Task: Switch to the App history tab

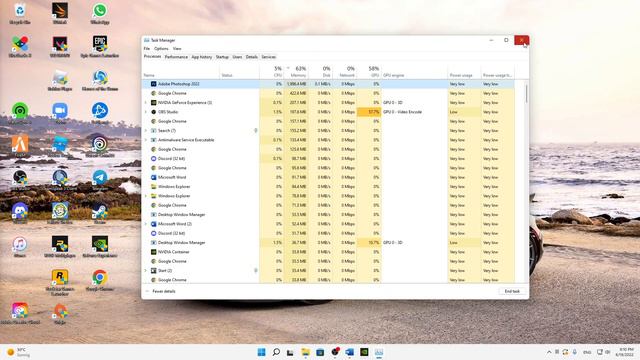Action: pyautogui.click(x=202, y=57)
